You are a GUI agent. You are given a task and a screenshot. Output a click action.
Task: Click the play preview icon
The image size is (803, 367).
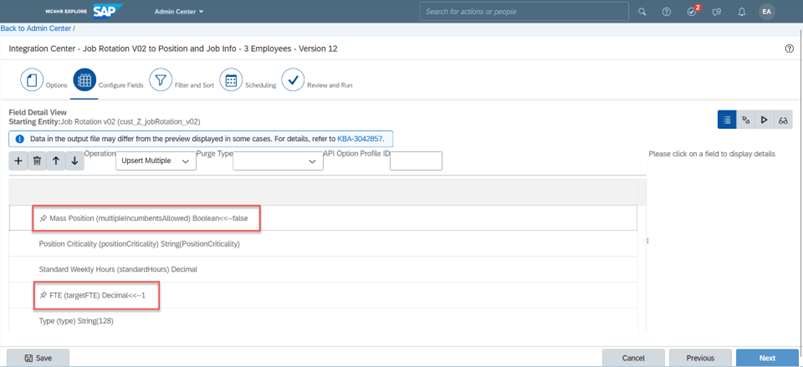pyautogui.click(x=764, y=120)
